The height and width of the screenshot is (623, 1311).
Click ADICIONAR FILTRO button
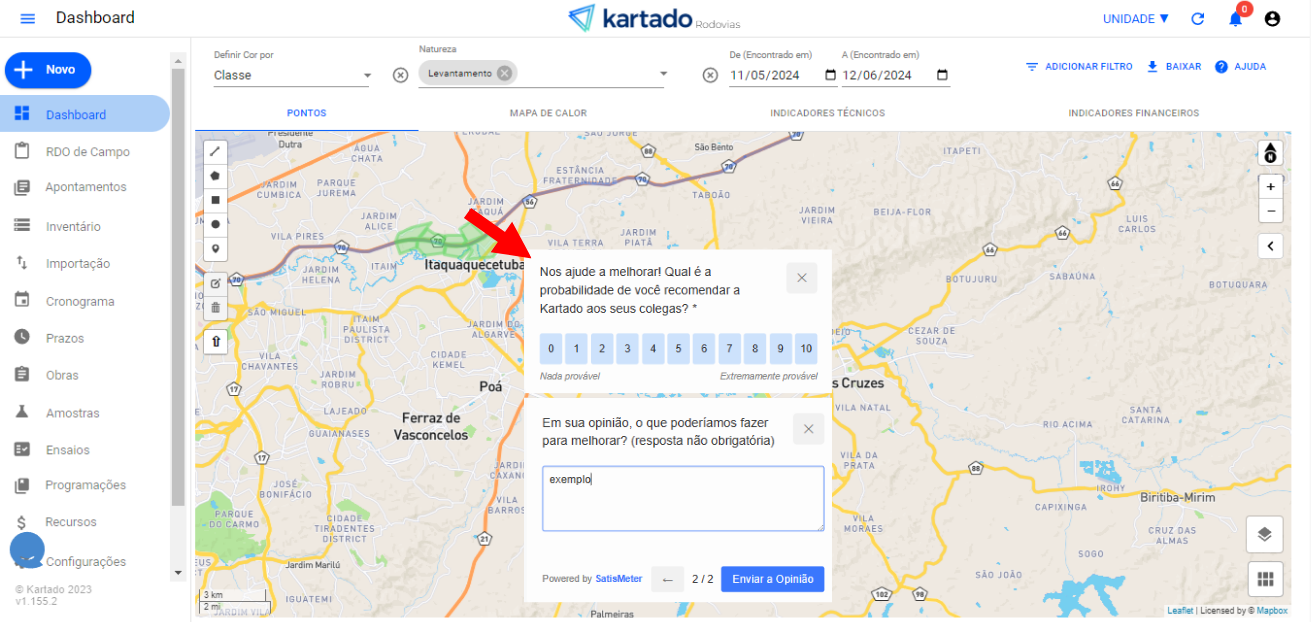pos(1079,67)
